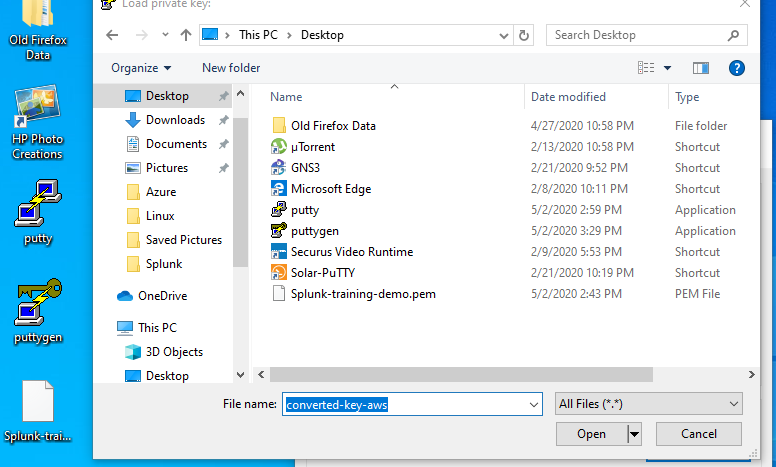Click the 5/2/2020 2:43 PM date cell
This screenshot has height=467, width=776.
click(576, 294)
